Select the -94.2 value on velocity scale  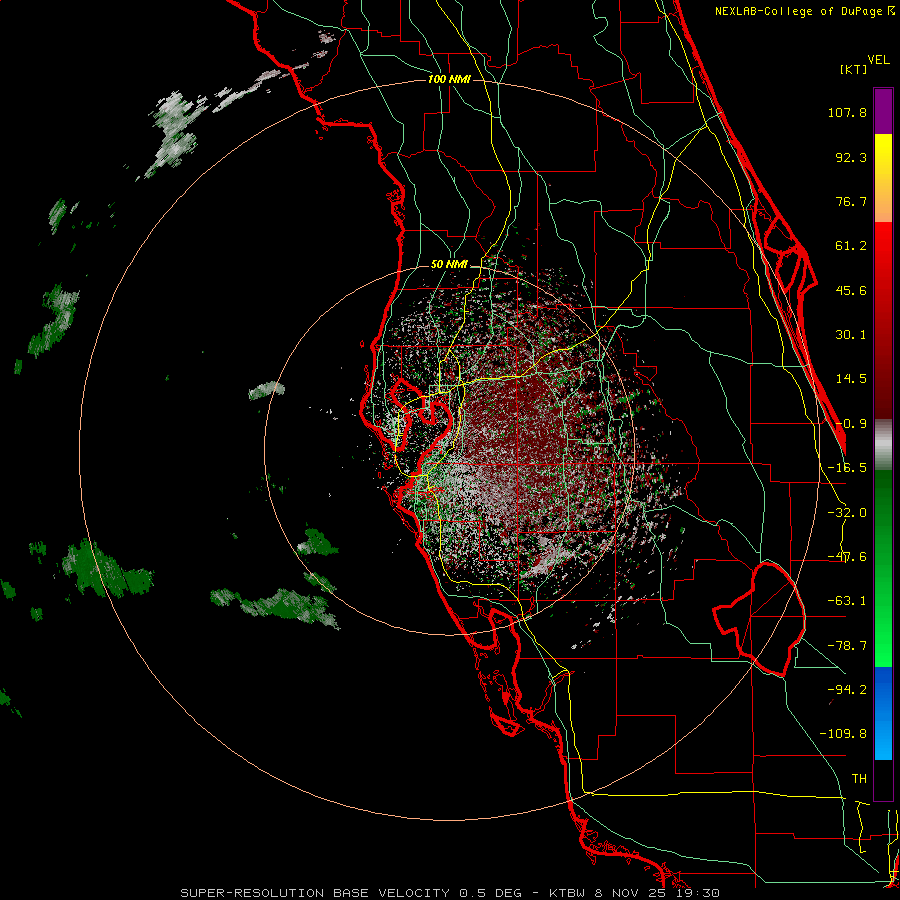click(847, 689)
